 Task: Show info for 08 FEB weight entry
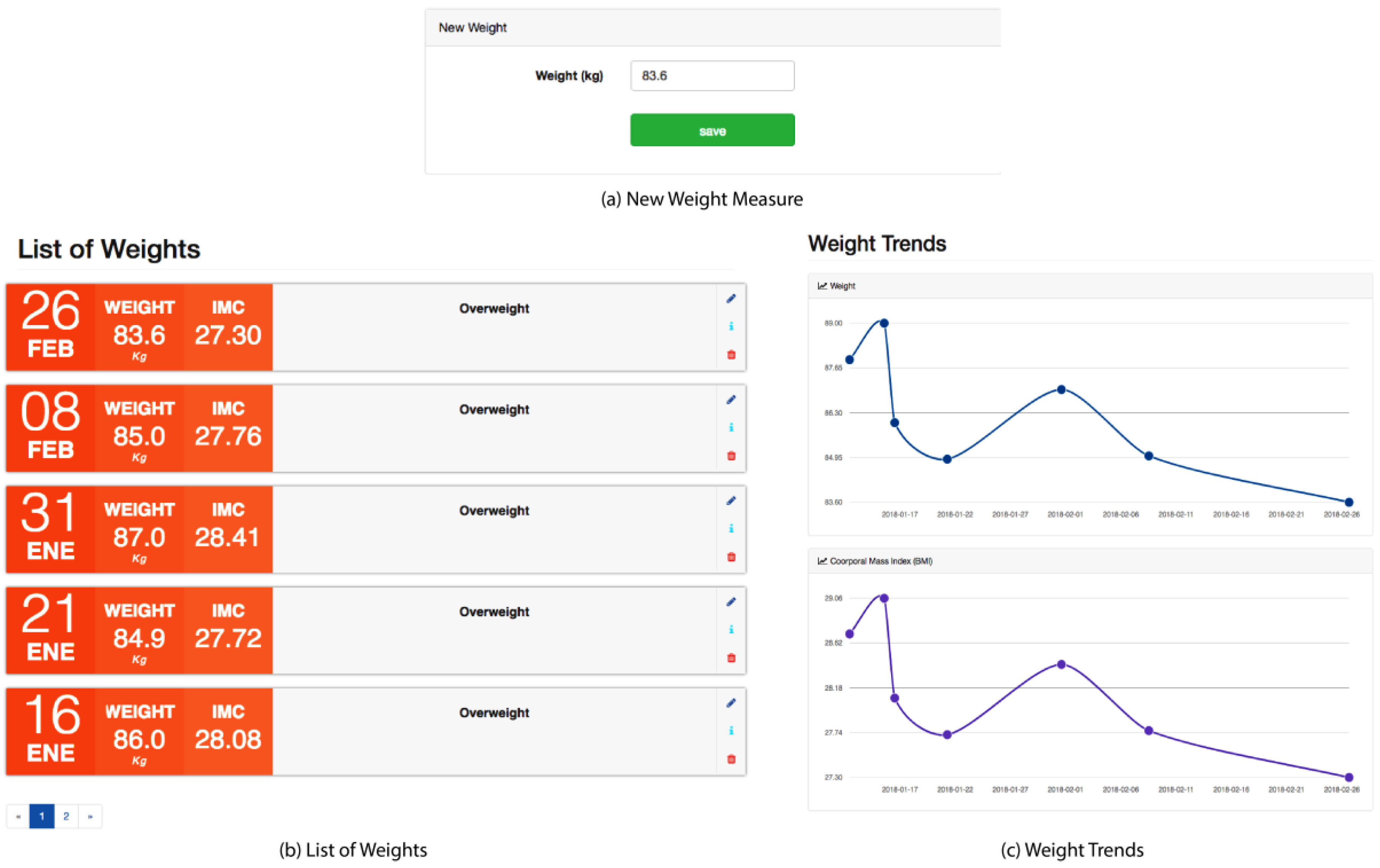731,427
